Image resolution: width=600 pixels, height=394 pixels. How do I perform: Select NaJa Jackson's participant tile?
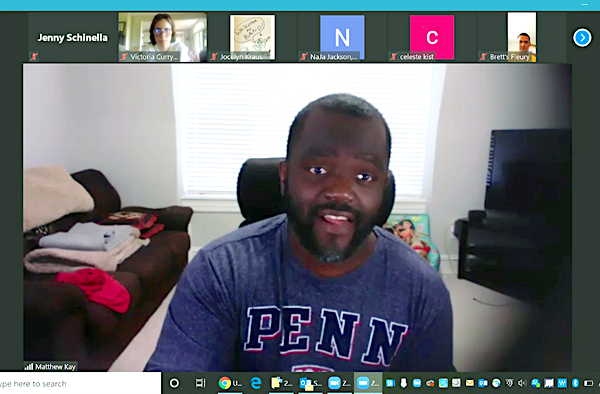tap(342, 37)
